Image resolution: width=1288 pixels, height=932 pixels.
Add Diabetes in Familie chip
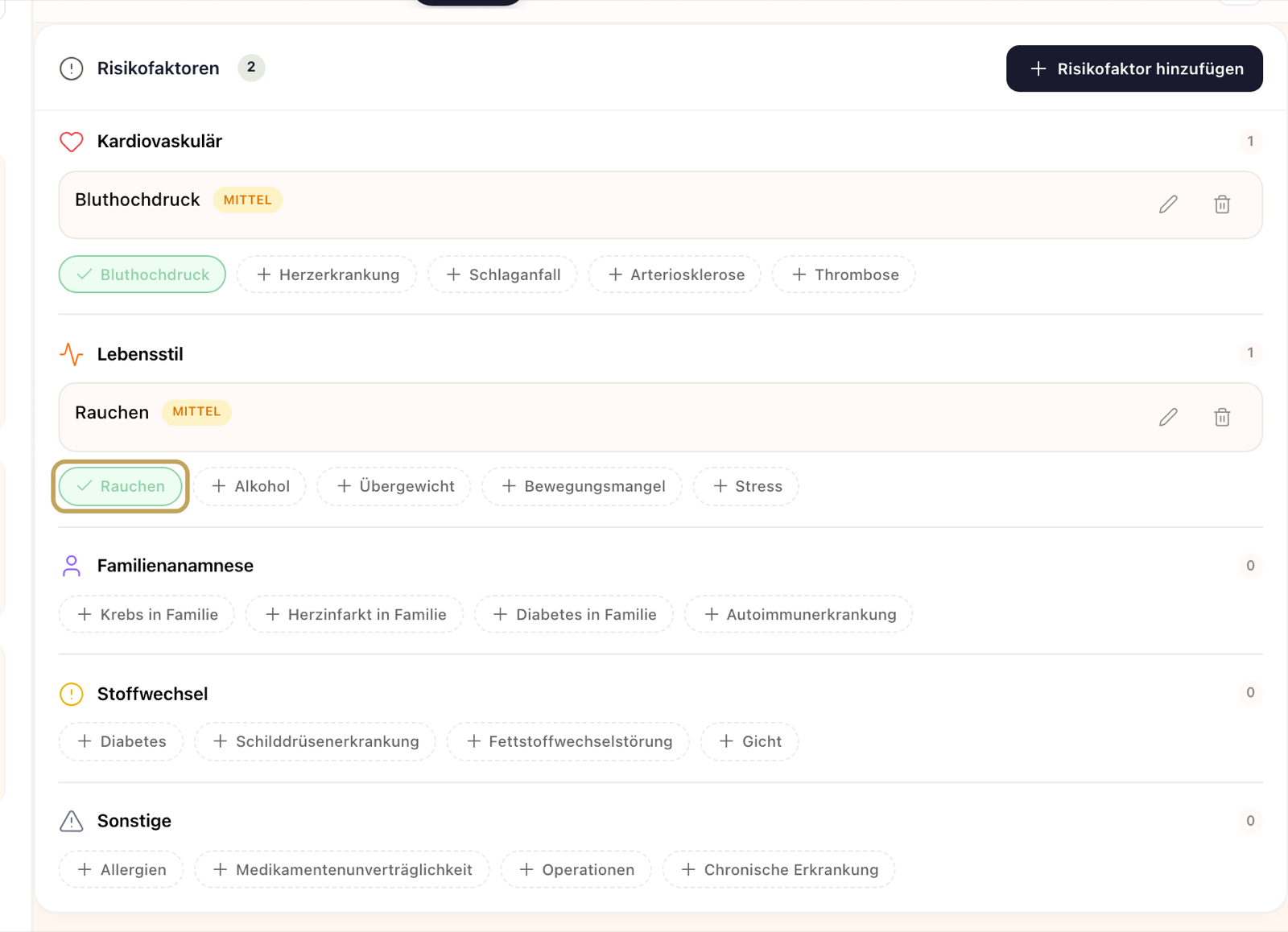[x=574, y=614]
